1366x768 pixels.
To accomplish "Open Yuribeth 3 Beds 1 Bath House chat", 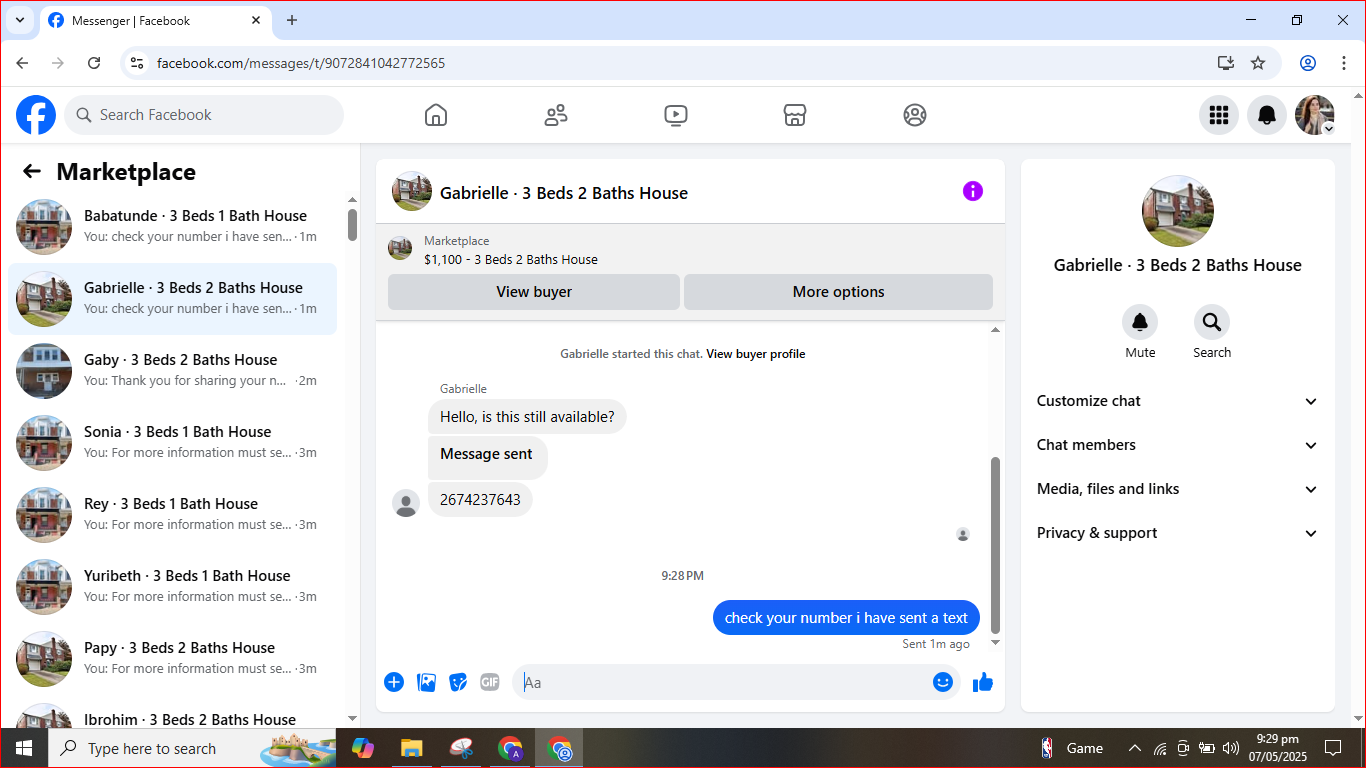I will coord(172,587).
